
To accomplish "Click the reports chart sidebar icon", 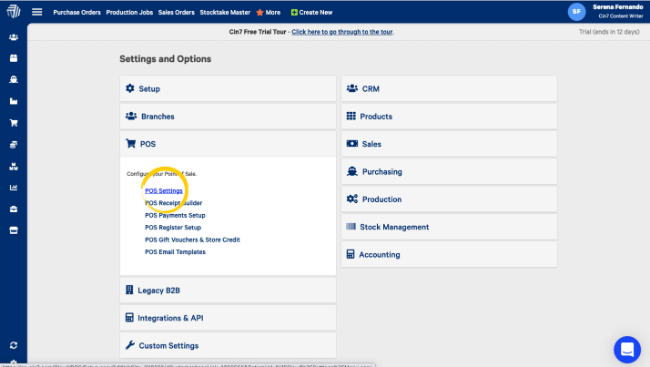I will 14,187.
